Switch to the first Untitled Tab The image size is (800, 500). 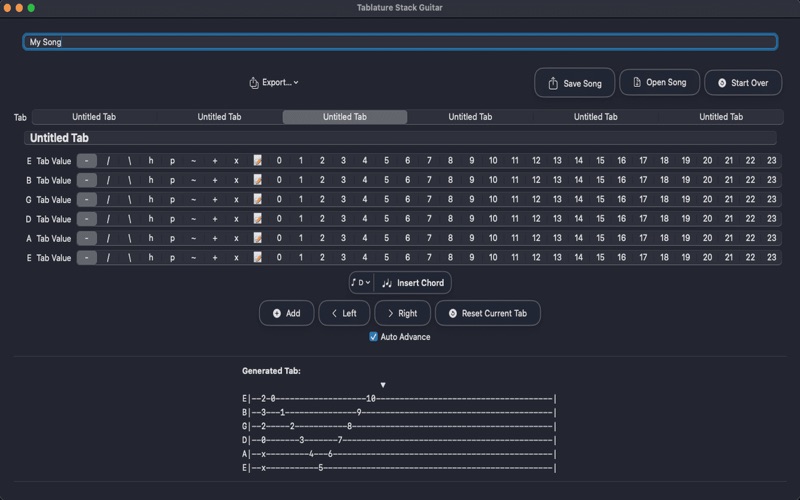coord(94,117)
